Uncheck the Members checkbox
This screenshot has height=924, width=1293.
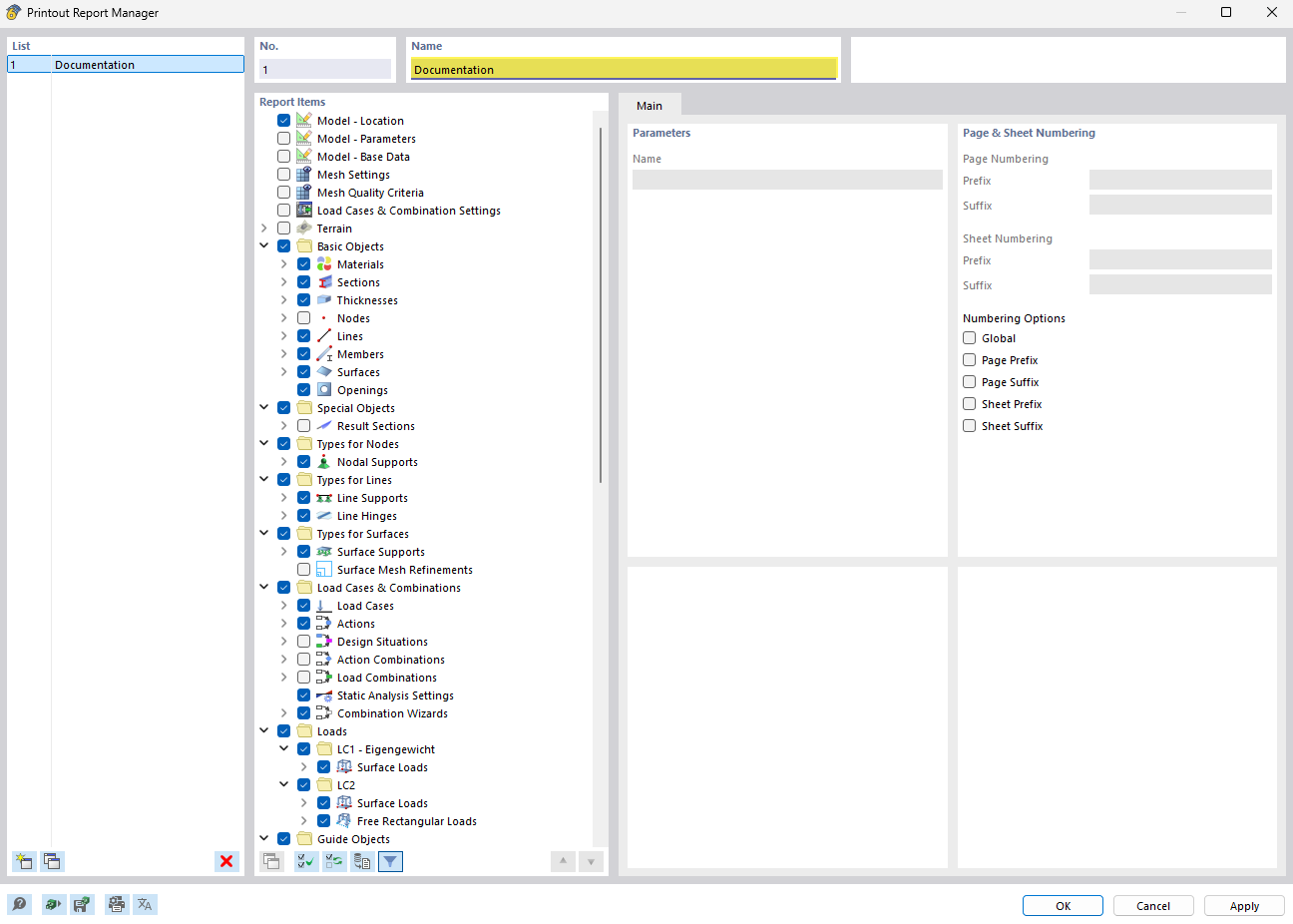pos(304,354)
